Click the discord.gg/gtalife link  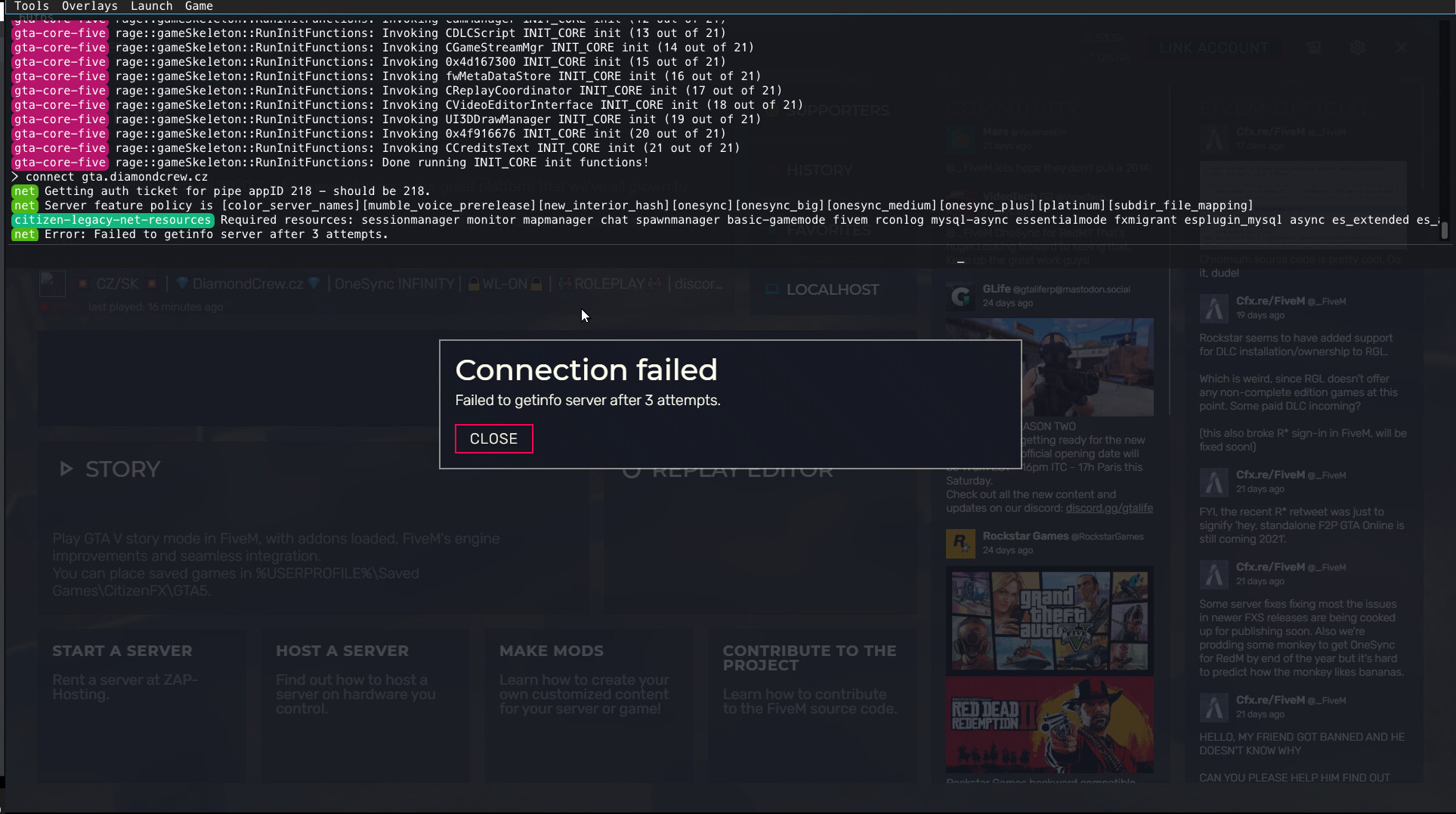[x=1108, y=508]
